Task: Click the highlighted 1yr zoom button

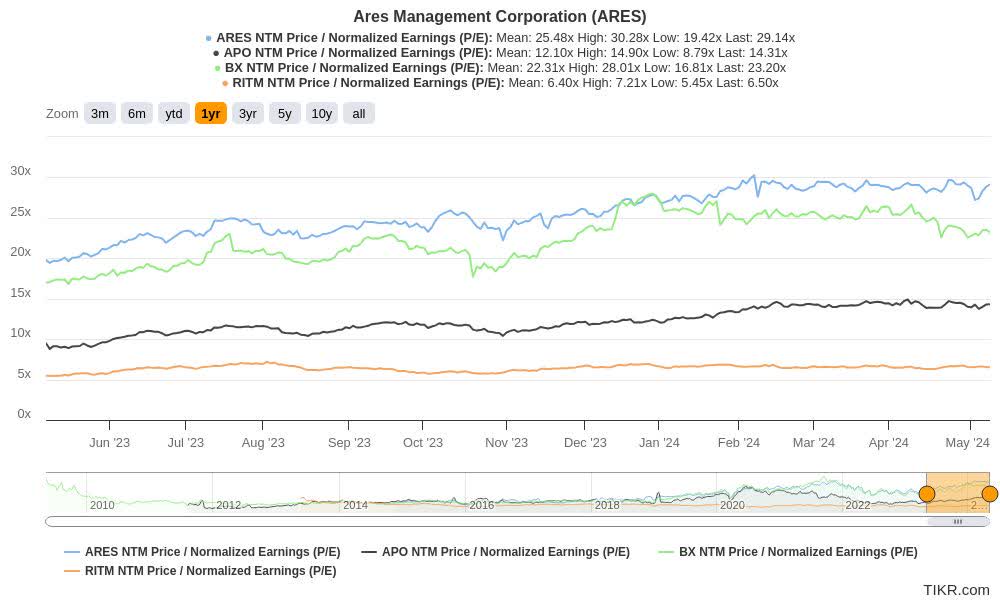Action: [209, 113]
